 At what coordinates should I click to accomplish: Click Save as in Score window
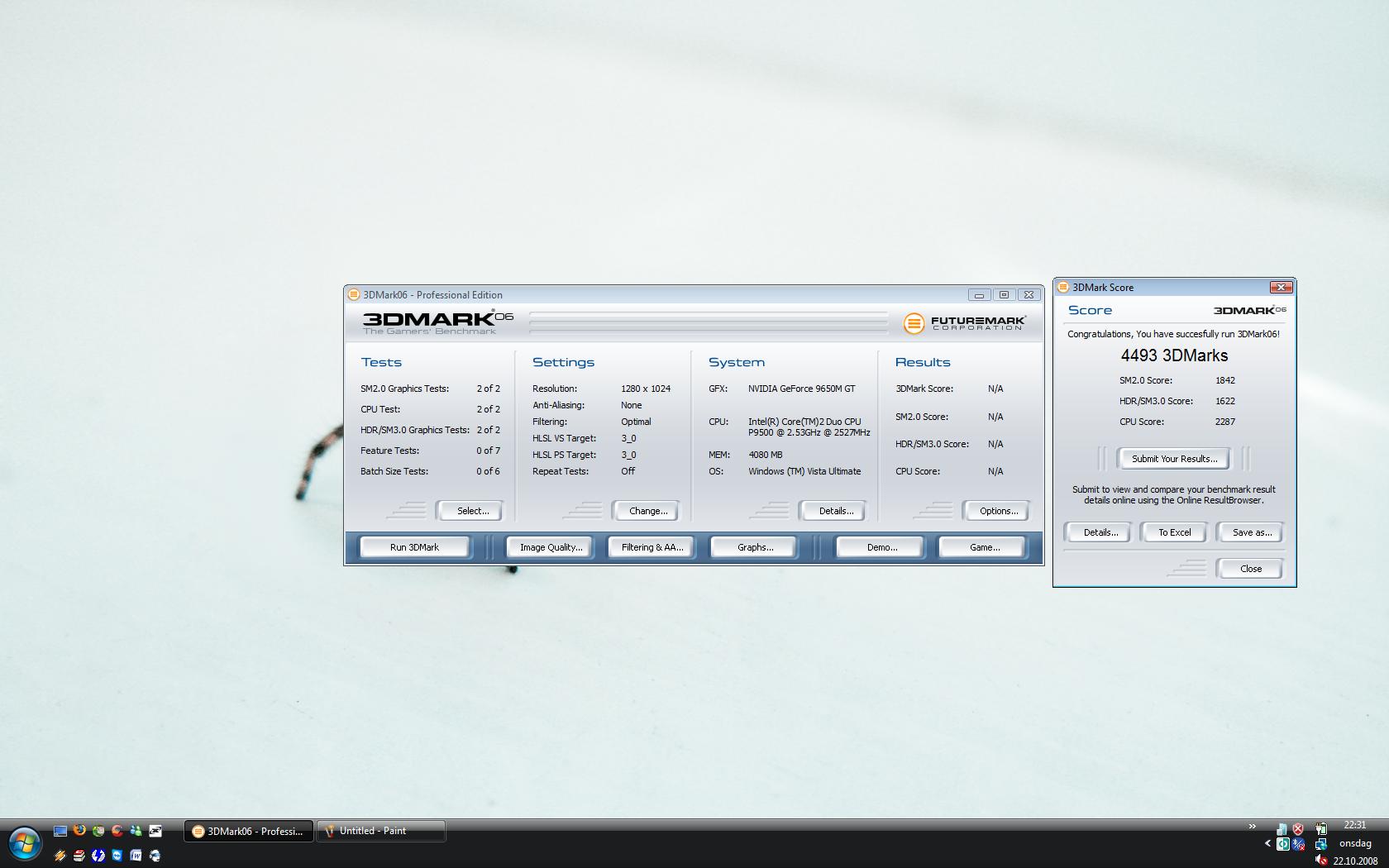tap(1252, 532)
